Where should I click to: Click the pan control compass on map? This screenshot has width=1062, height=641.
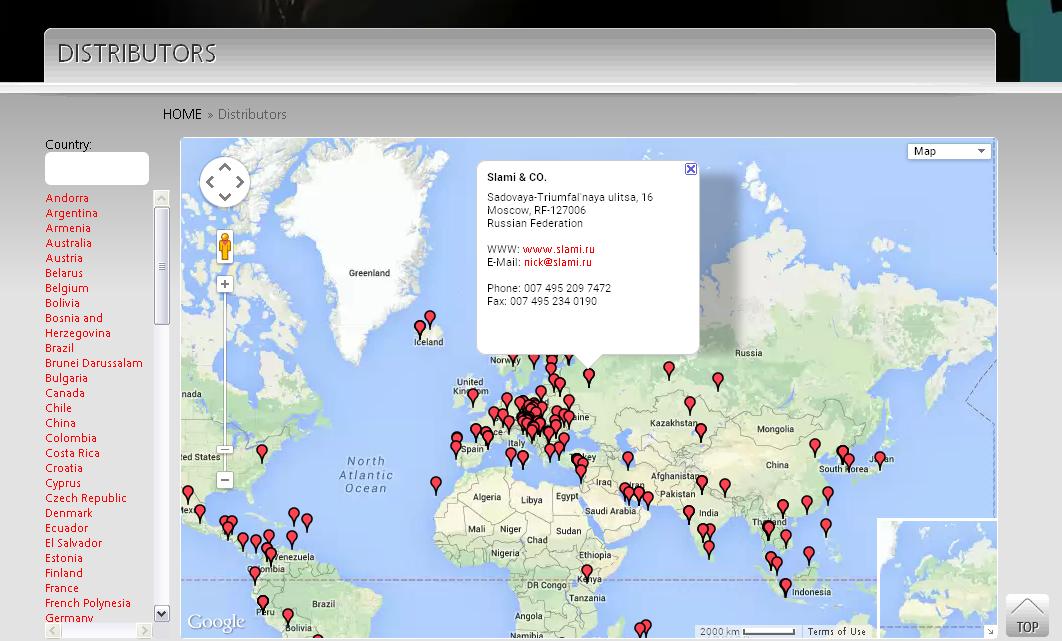[225, 182]
